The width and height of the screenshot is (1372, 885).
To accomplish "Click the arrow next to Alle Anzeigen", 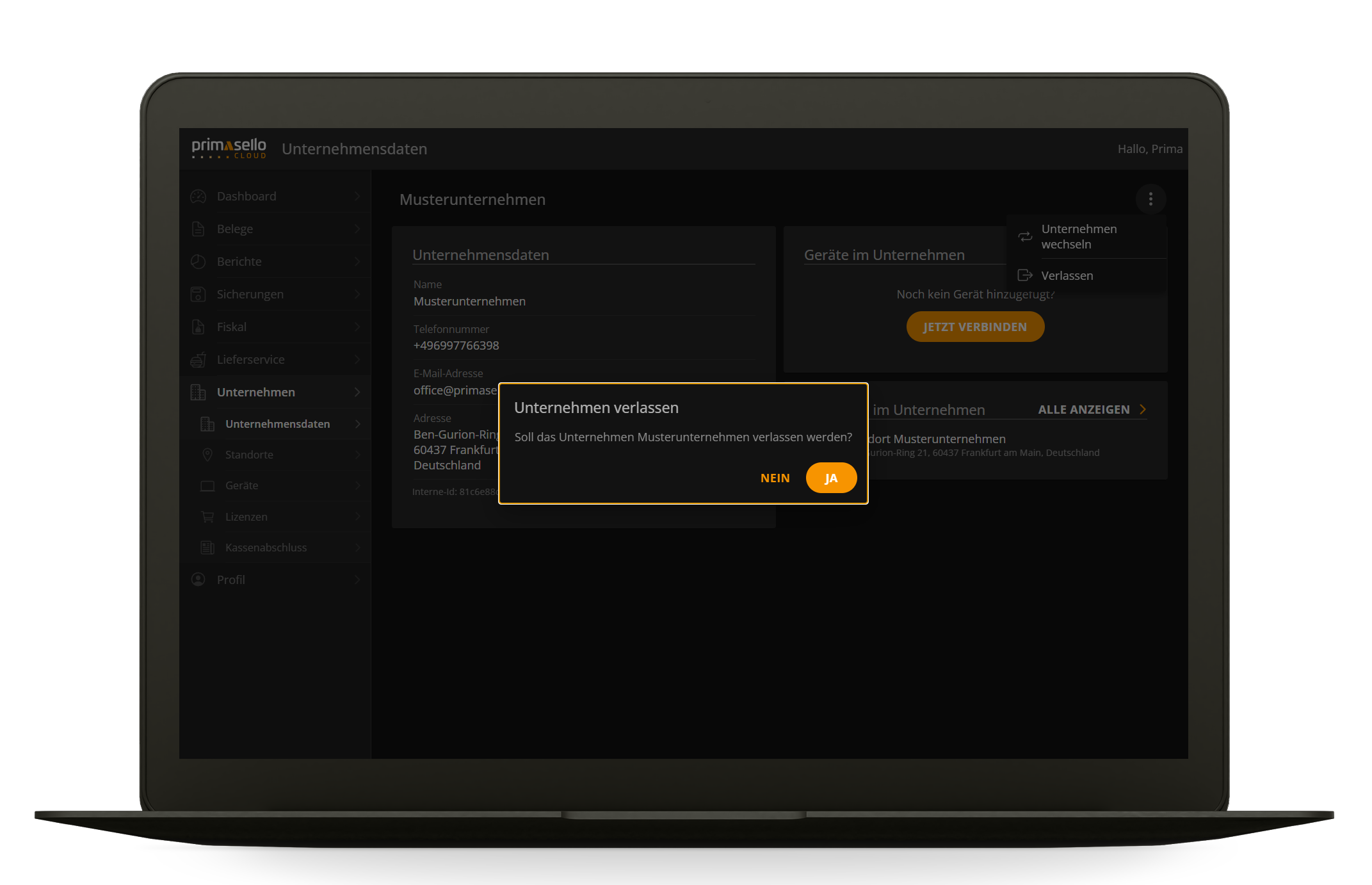I will click(x=1143, y=410).
